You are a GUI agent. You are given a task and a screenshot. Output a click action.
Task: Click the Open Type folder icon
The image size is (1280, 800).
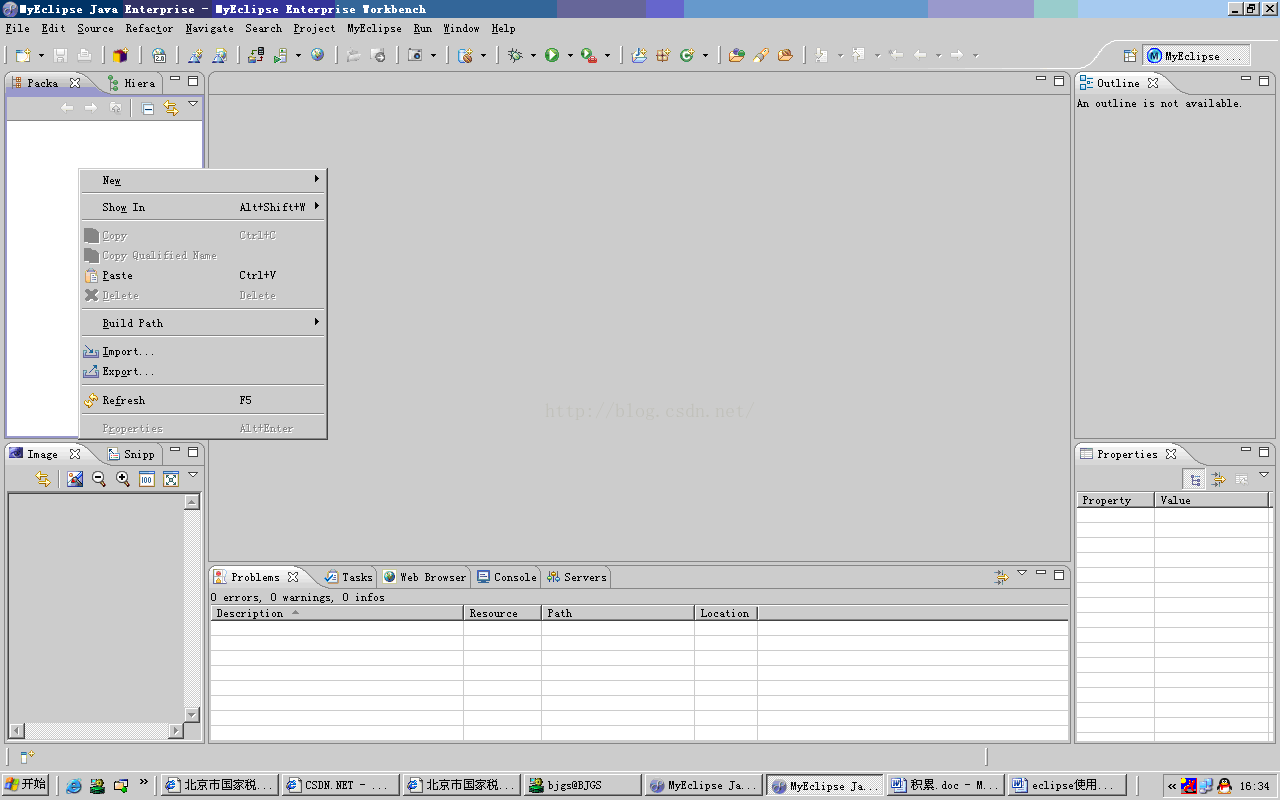pos(737,56)
